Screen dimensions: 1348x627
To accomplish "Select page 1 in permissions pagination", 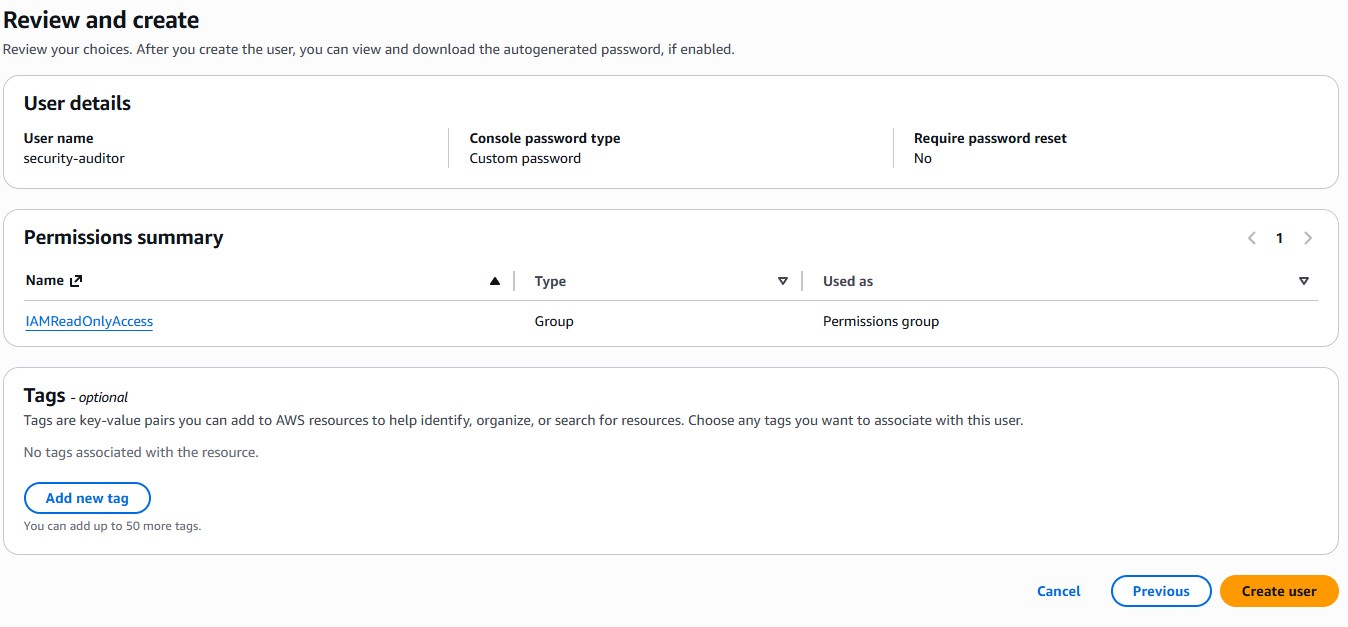I will point(1279,238).
